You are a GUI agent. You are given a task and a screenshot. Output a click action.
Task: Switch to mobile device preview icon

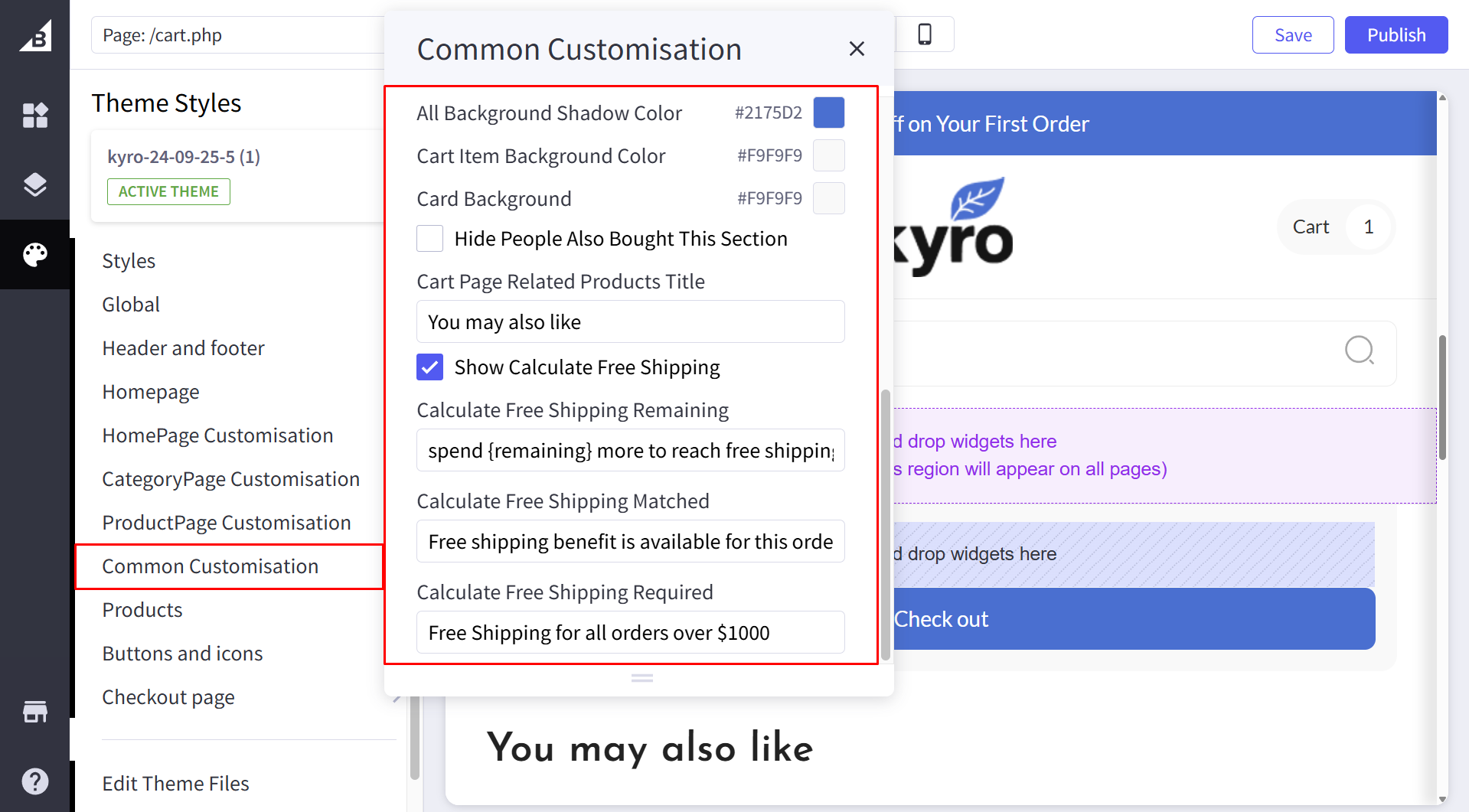(x=925, y=34)
